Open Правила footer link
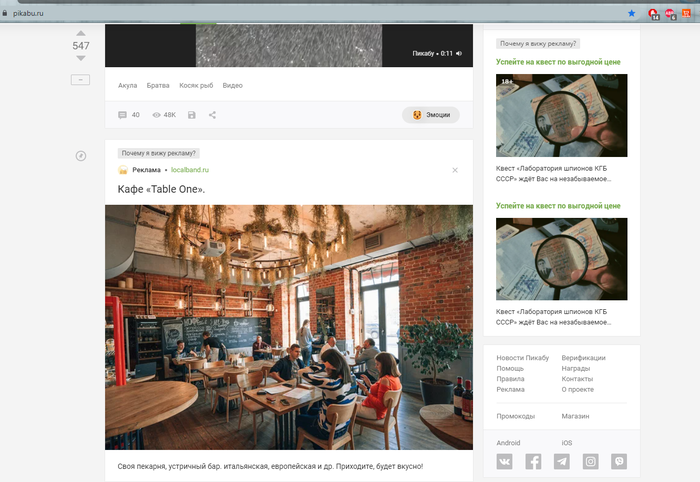 [510, 379]
